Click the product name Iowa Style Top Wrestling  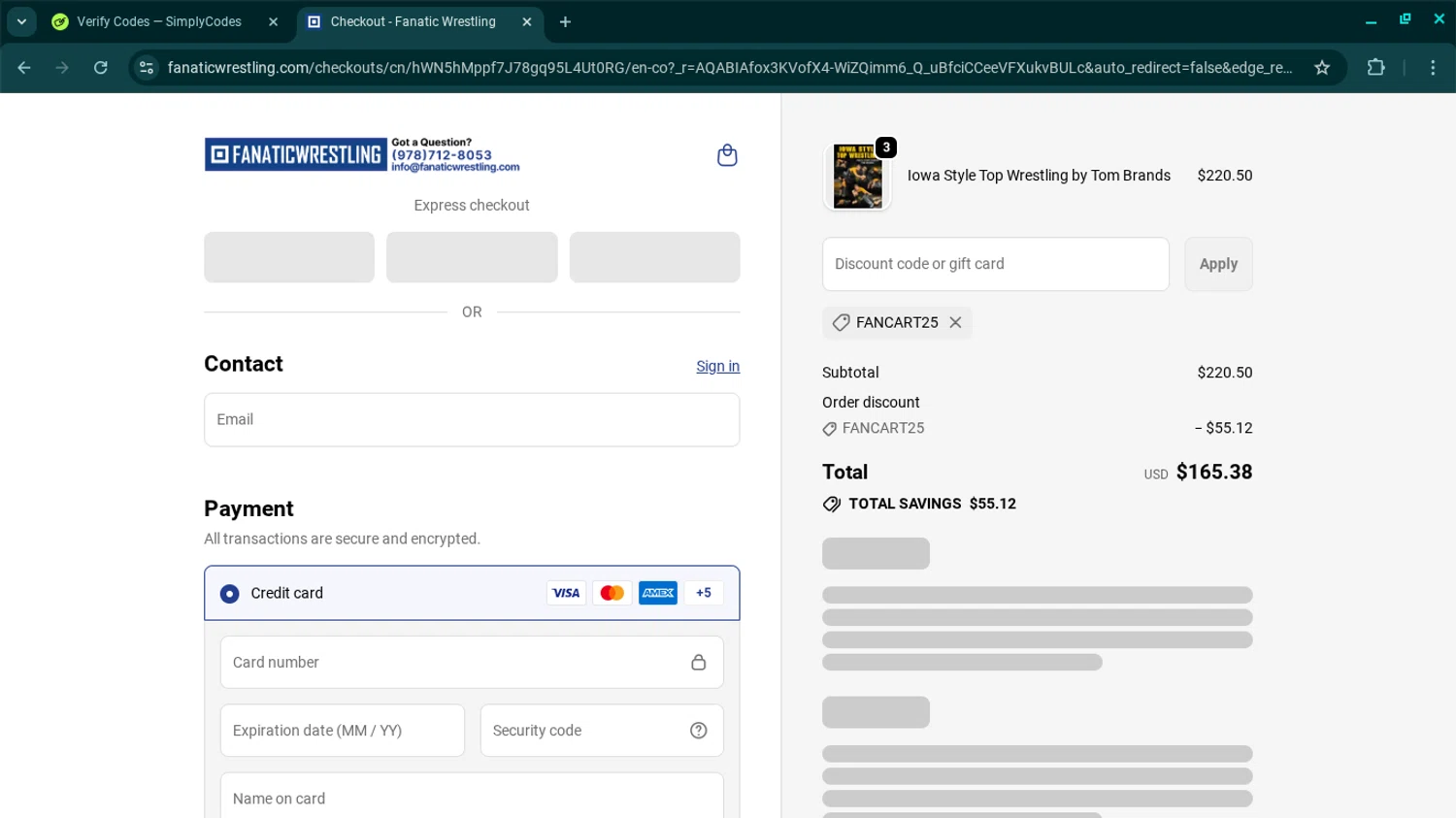click(1039, 176)
